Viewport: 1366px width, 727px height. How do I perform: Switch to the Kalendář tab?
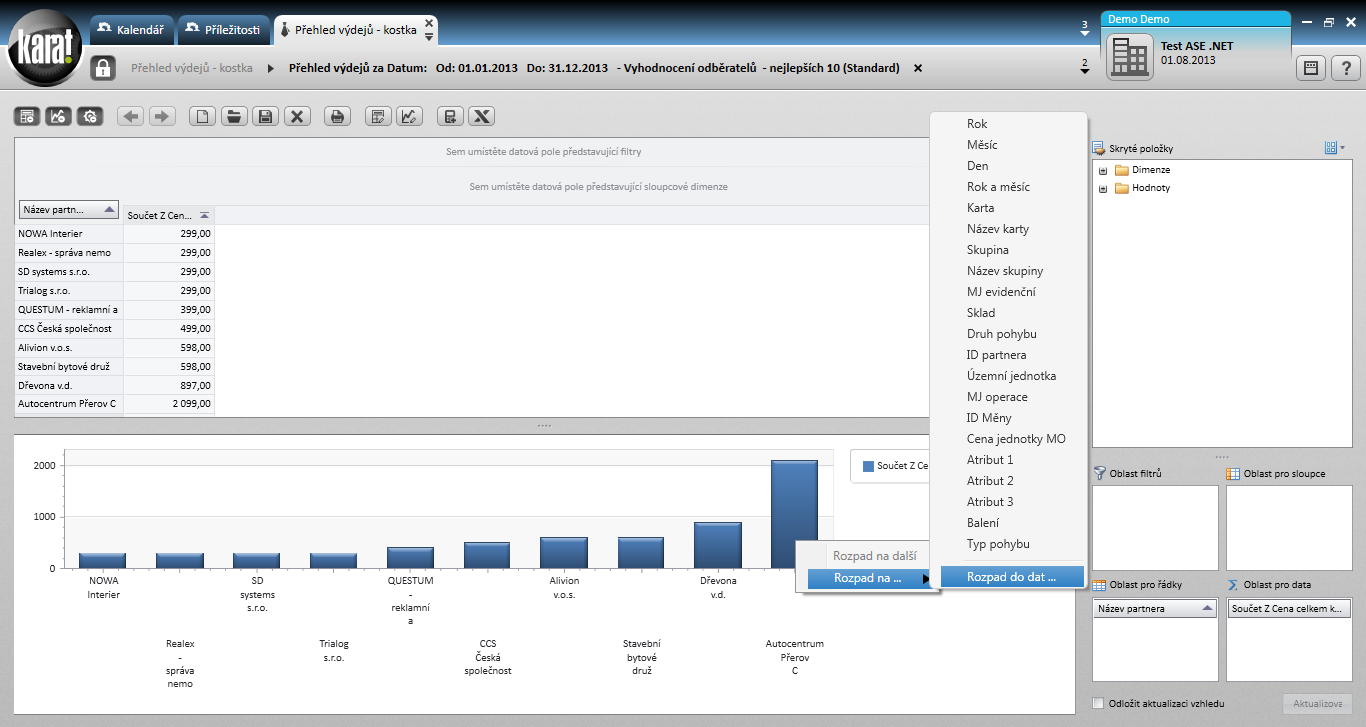click(x=131, y=30)
